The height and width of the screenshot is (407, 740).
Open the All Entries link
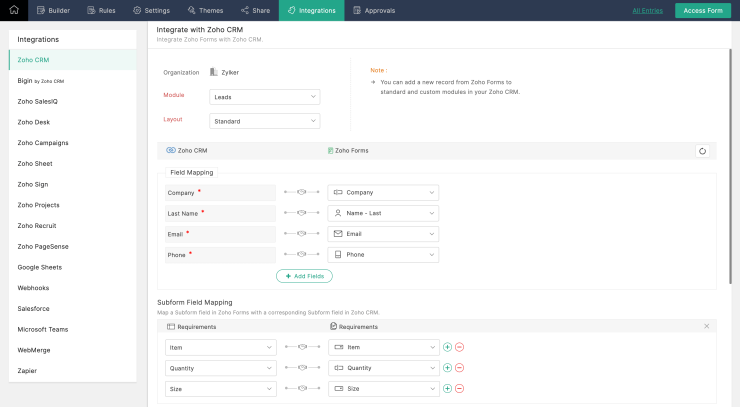click(x=649, y=10)
